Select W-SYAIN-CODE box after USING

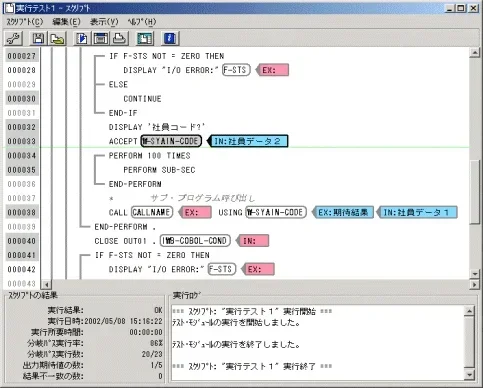pos(276,212)
